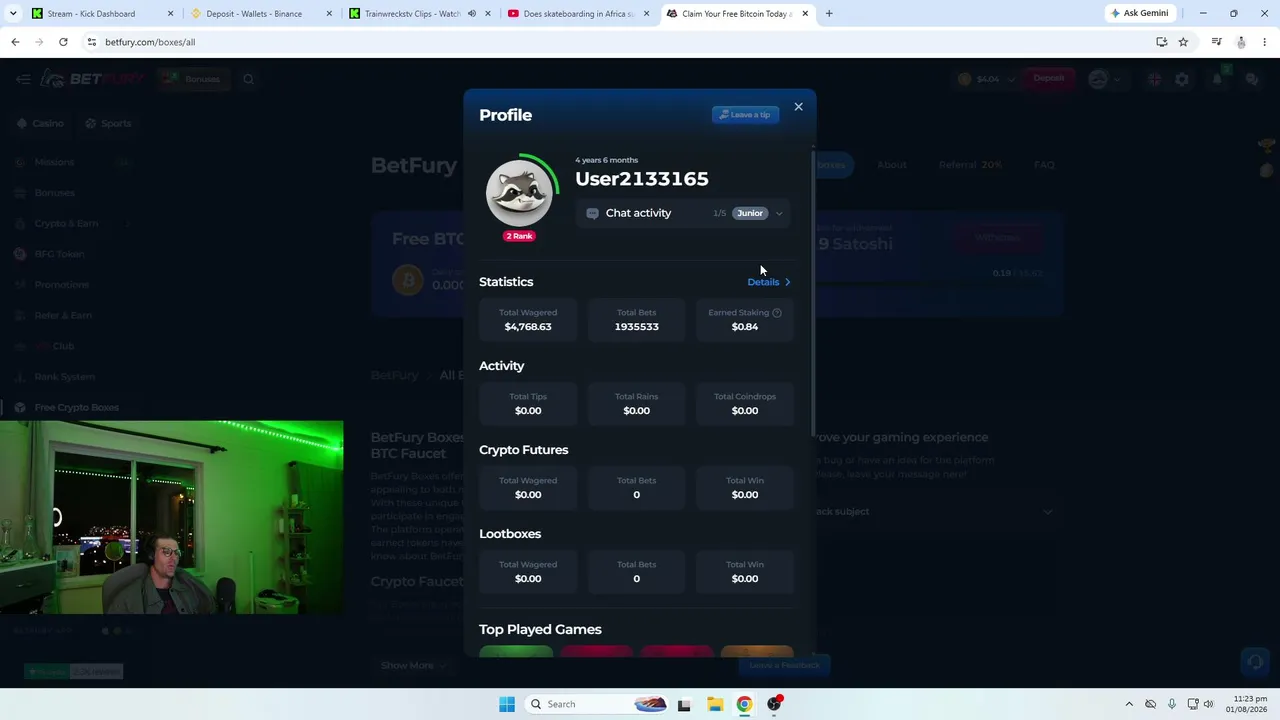Viewport: 1280px width, 720px height.
Task: Click the raccoon profile avatar
Action: 519,192
